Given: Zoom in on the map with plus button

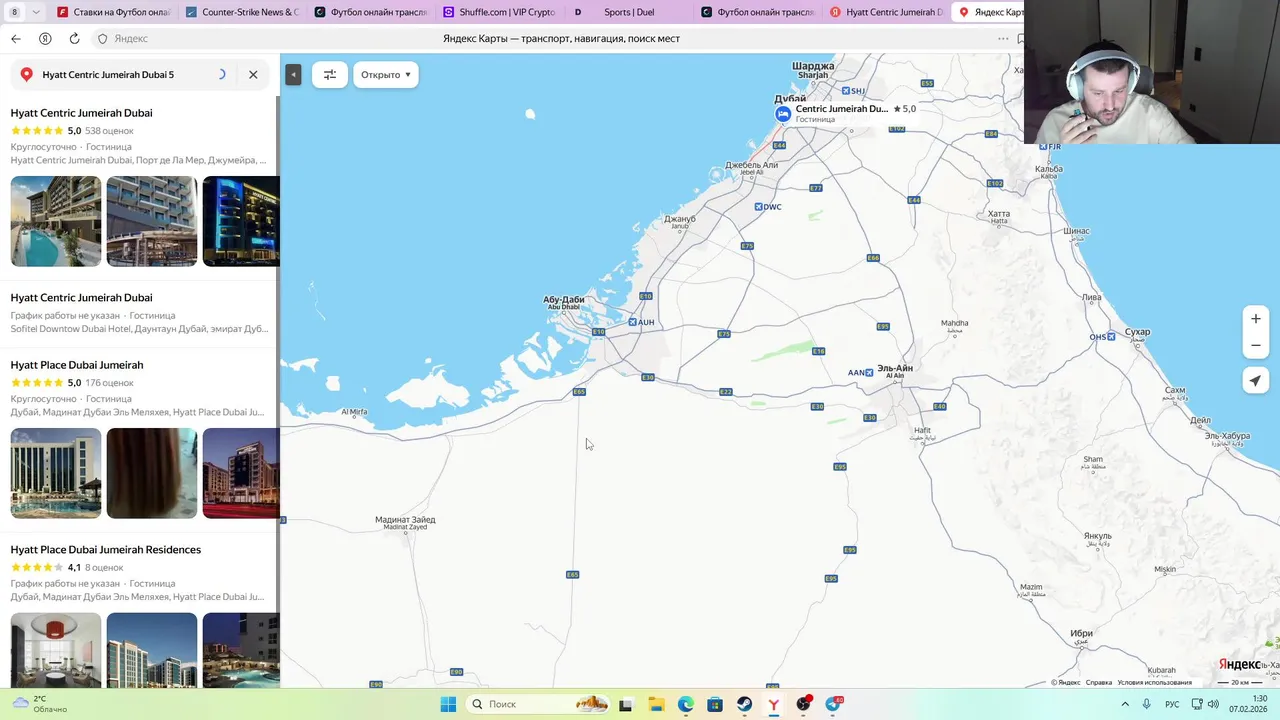Looking at the screenshot, I should click(1256, 318).
